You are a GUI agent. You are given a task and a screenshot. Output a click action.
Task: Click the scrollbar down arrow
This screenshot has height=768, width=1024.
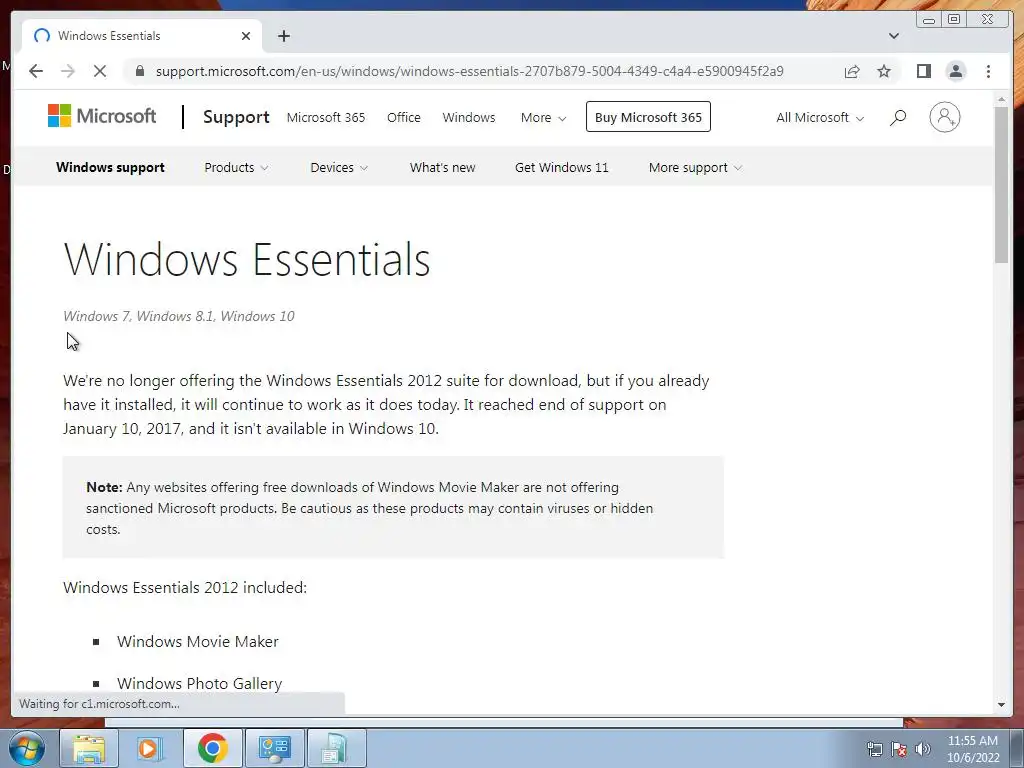[x=1001, y=705]
